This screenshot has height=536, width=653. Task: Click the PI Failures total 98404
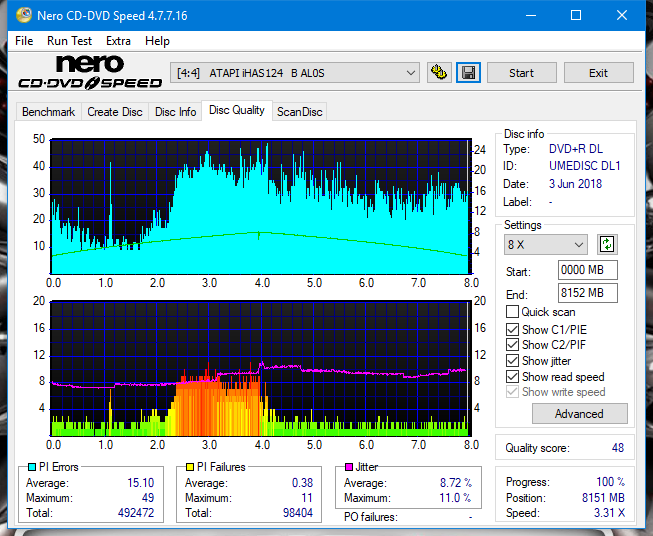tap(298, 513)
